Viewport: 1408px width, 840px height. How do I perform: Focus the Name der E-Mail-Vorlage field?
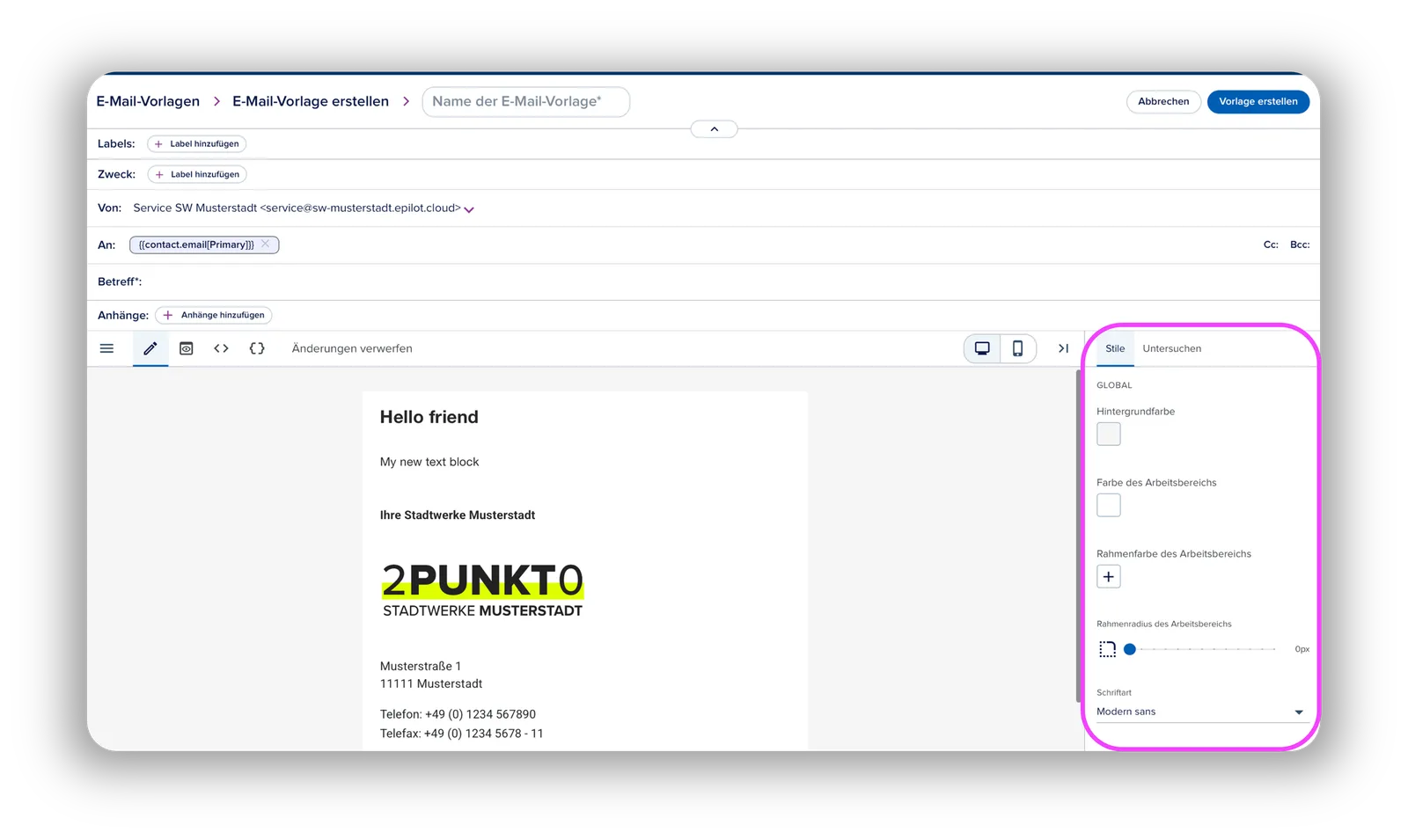pyautogui.click(x=526, y=101)
